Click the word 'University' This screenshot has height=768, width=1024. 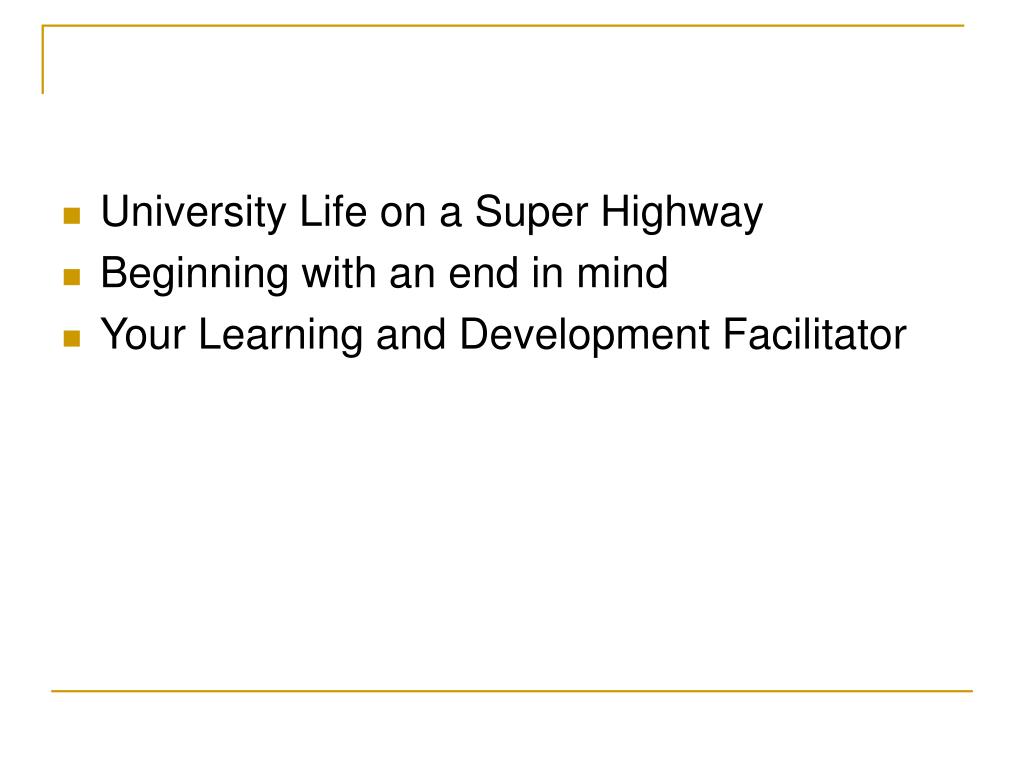click(193, 212)
